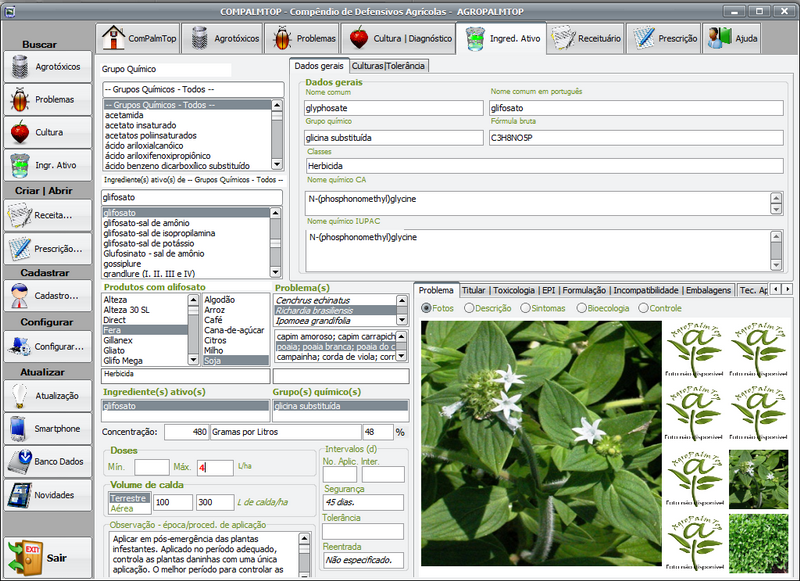
Task: Select Cenchrus echinatus in problems list
Action: pos(335,300)
